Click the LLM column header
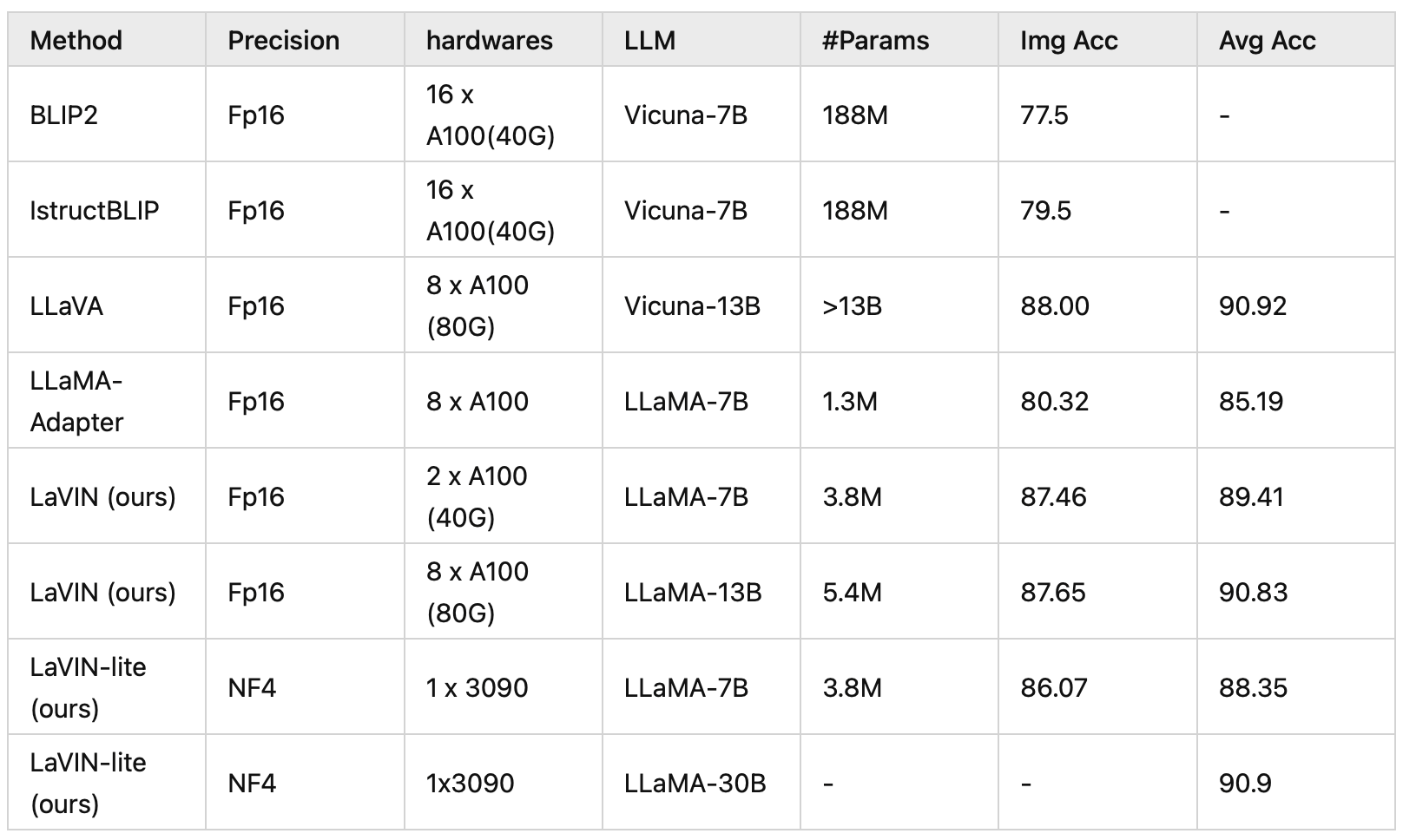This screenshot has height=840, width=1403. tap(649, 41)
